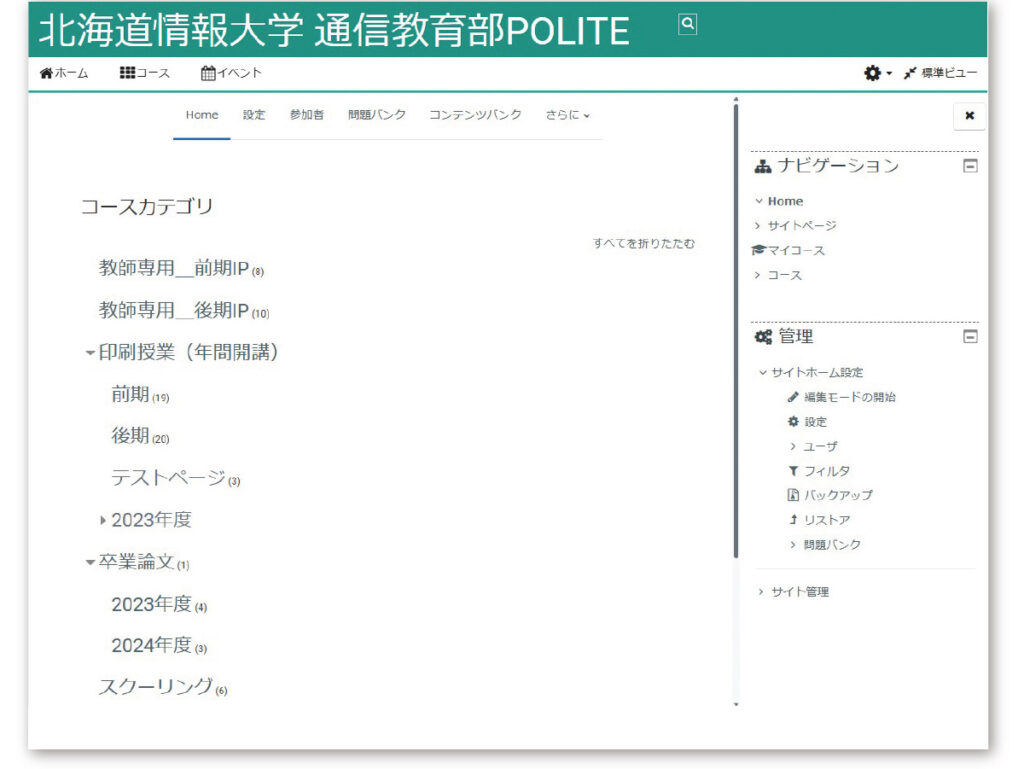Click 編集モードの開始 link

point(850,397)
